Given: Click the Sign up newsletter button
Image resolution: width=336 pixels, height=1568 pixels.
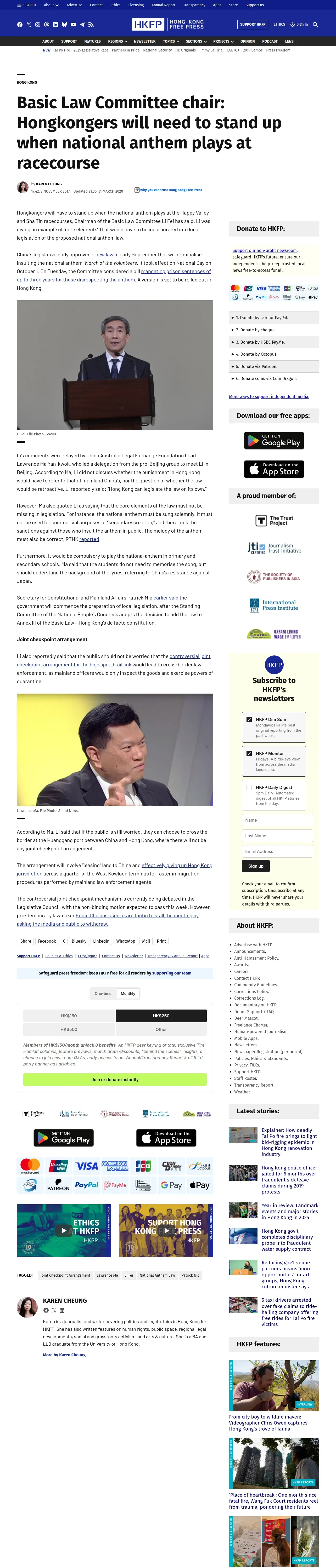Looking at the screenshot, I should (x=256, y=866).
